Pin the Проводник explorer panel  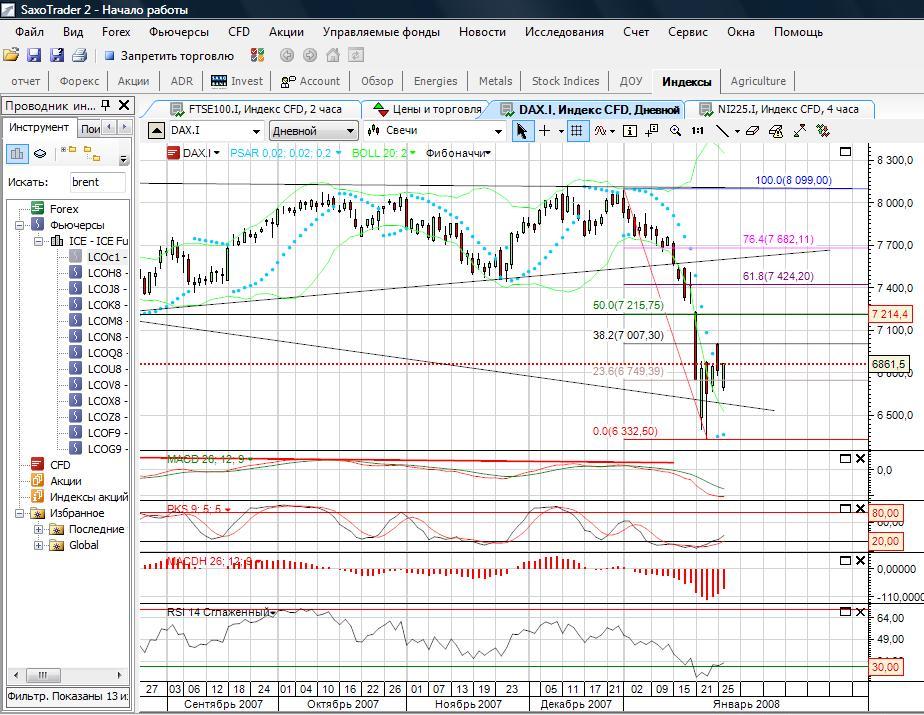click(x=105, y=106)
